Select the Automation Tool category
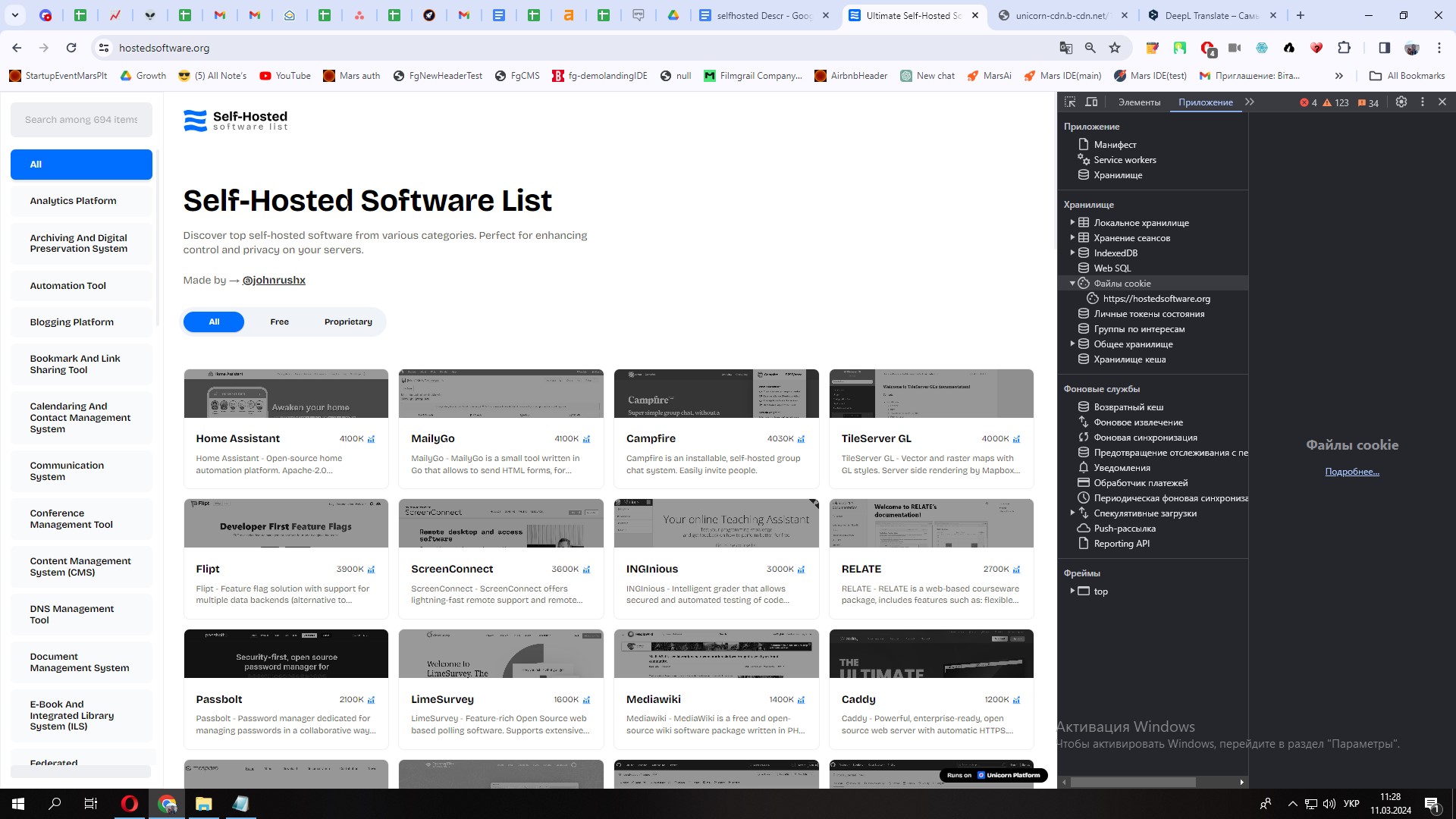The width and height of the screenshot is (1456, 819). pos(81,286)
